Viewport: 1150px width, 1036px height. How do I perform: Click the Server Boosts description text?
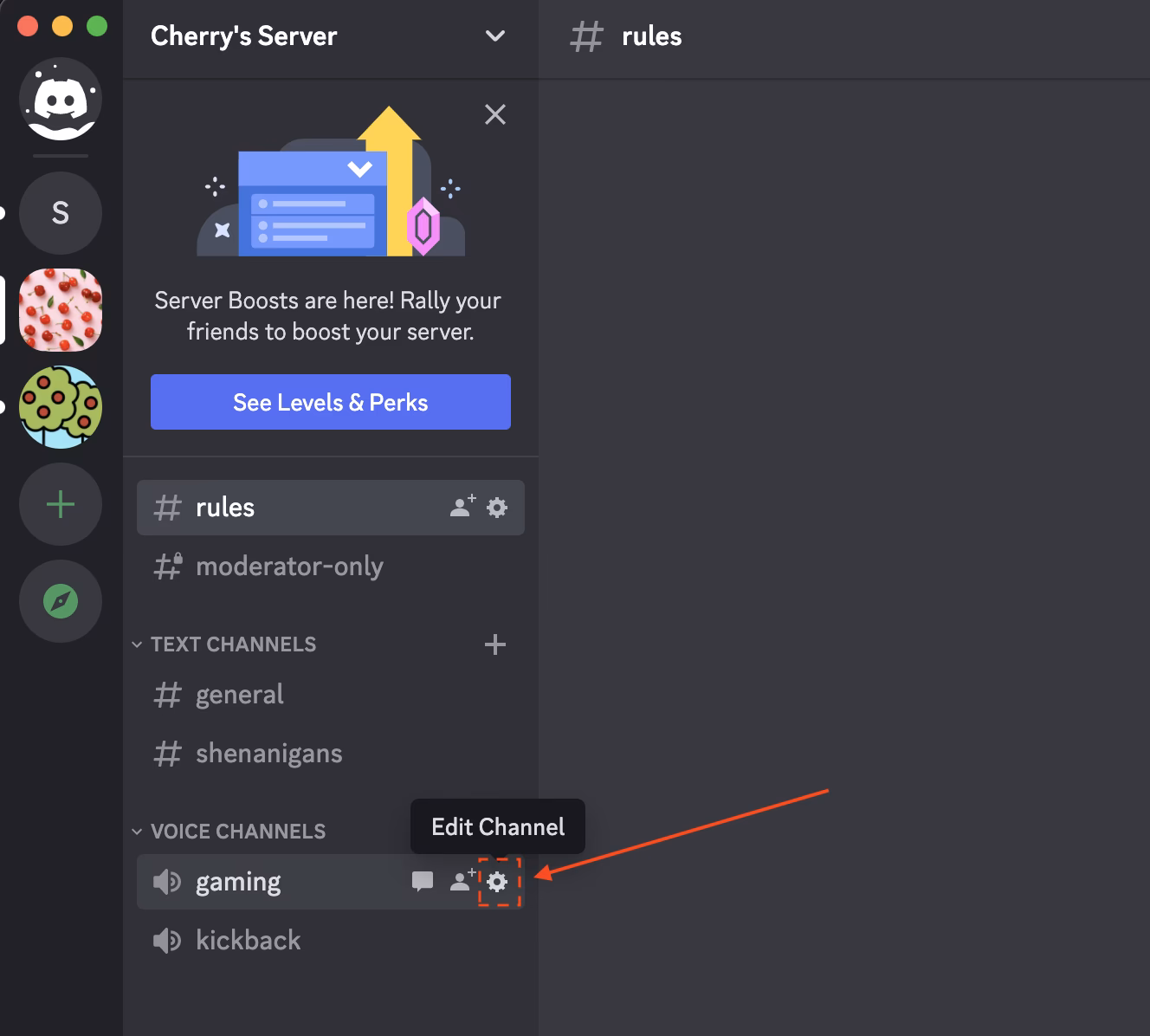329,316
